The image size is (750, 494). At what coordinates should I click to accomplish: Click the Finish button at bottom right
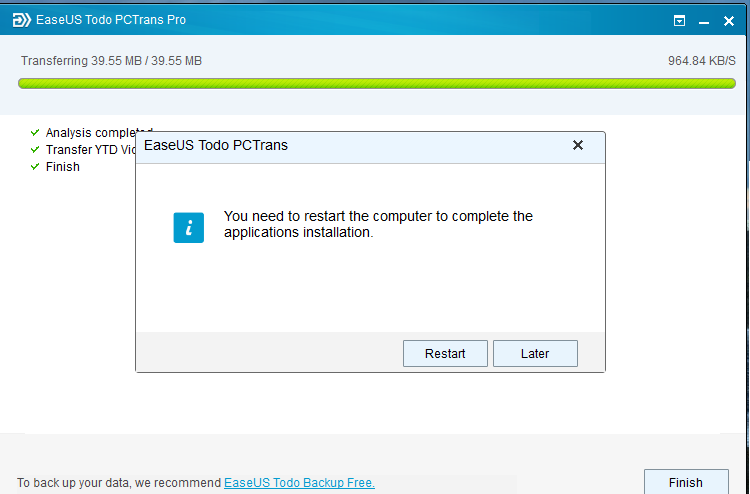pos(686,482)
